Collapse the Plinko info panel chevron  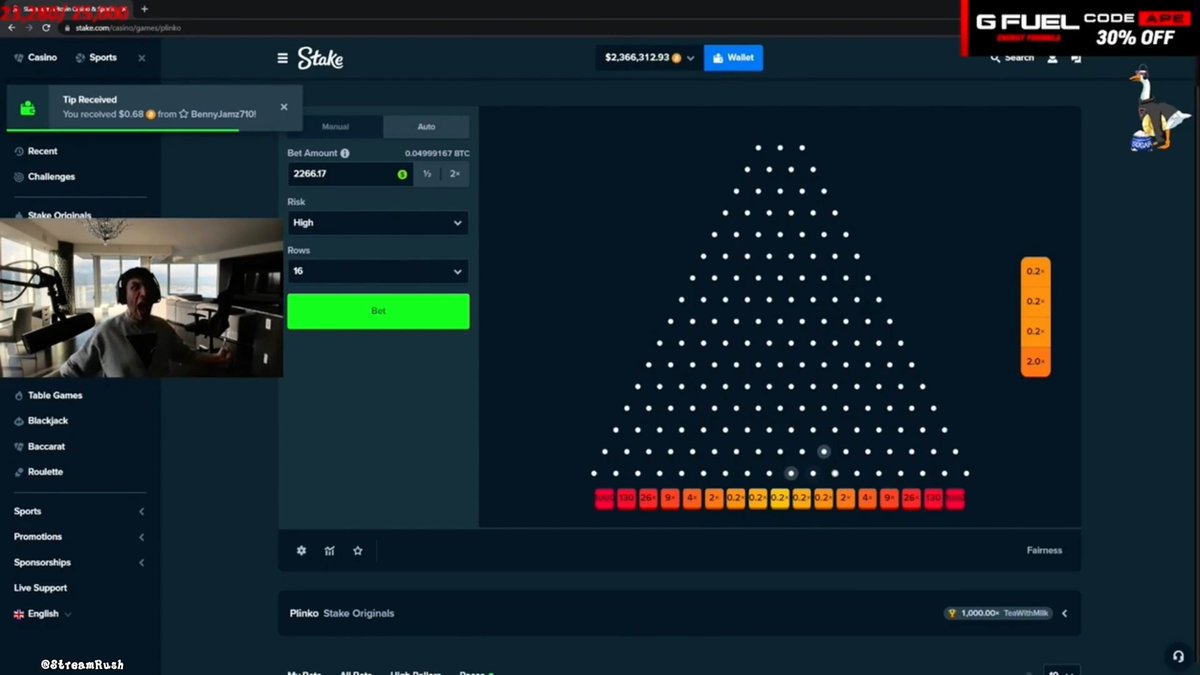pos(1064,613)
